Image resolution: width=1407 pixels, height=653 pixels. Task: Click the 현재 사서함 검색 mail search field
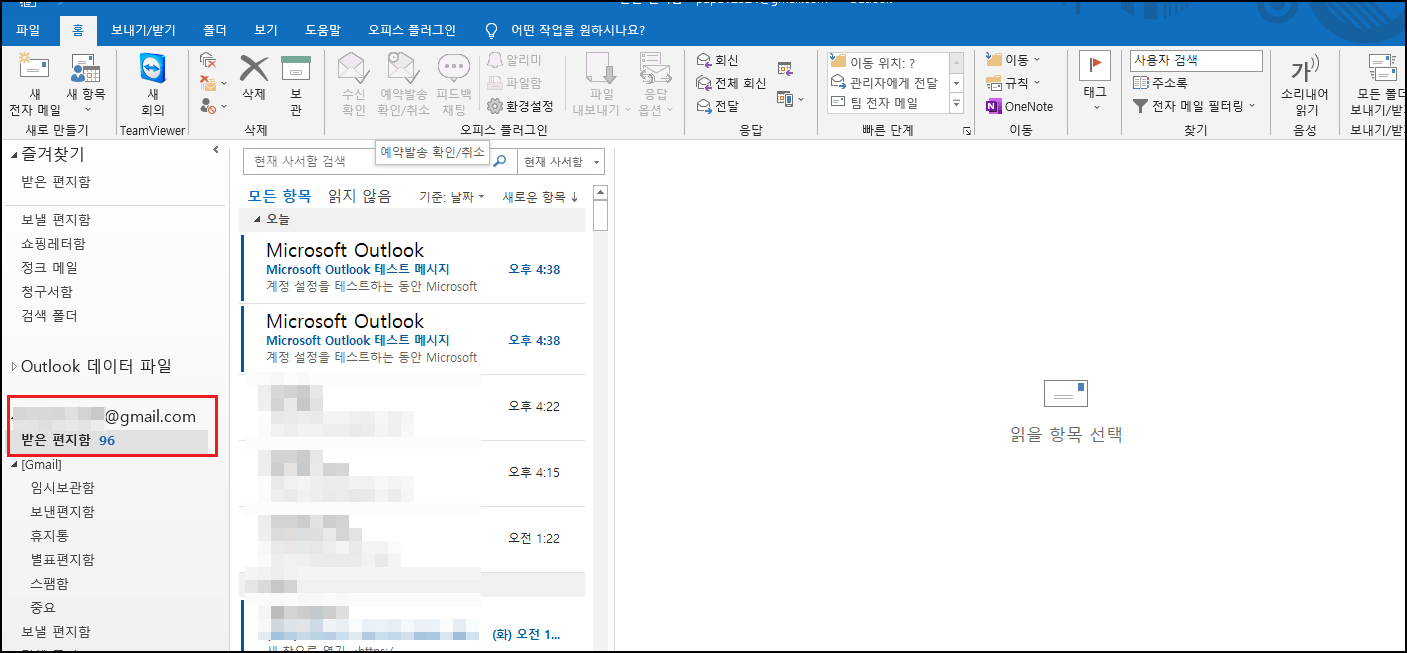pyautogui.click(x=367, y=161)
